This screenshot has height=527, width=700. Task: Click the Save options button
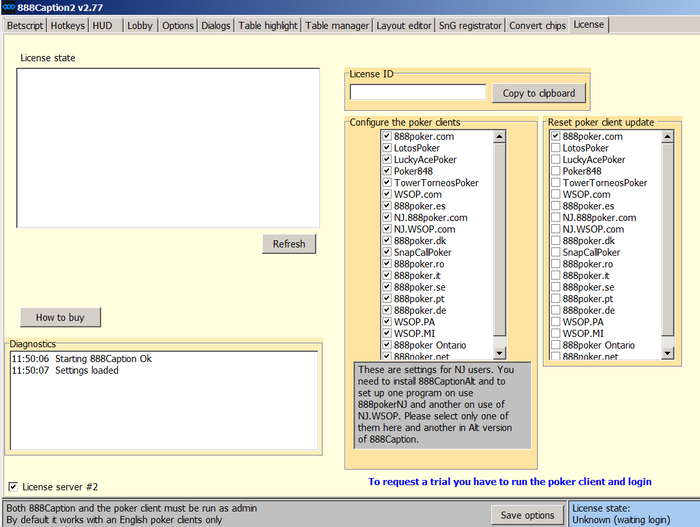527,515
